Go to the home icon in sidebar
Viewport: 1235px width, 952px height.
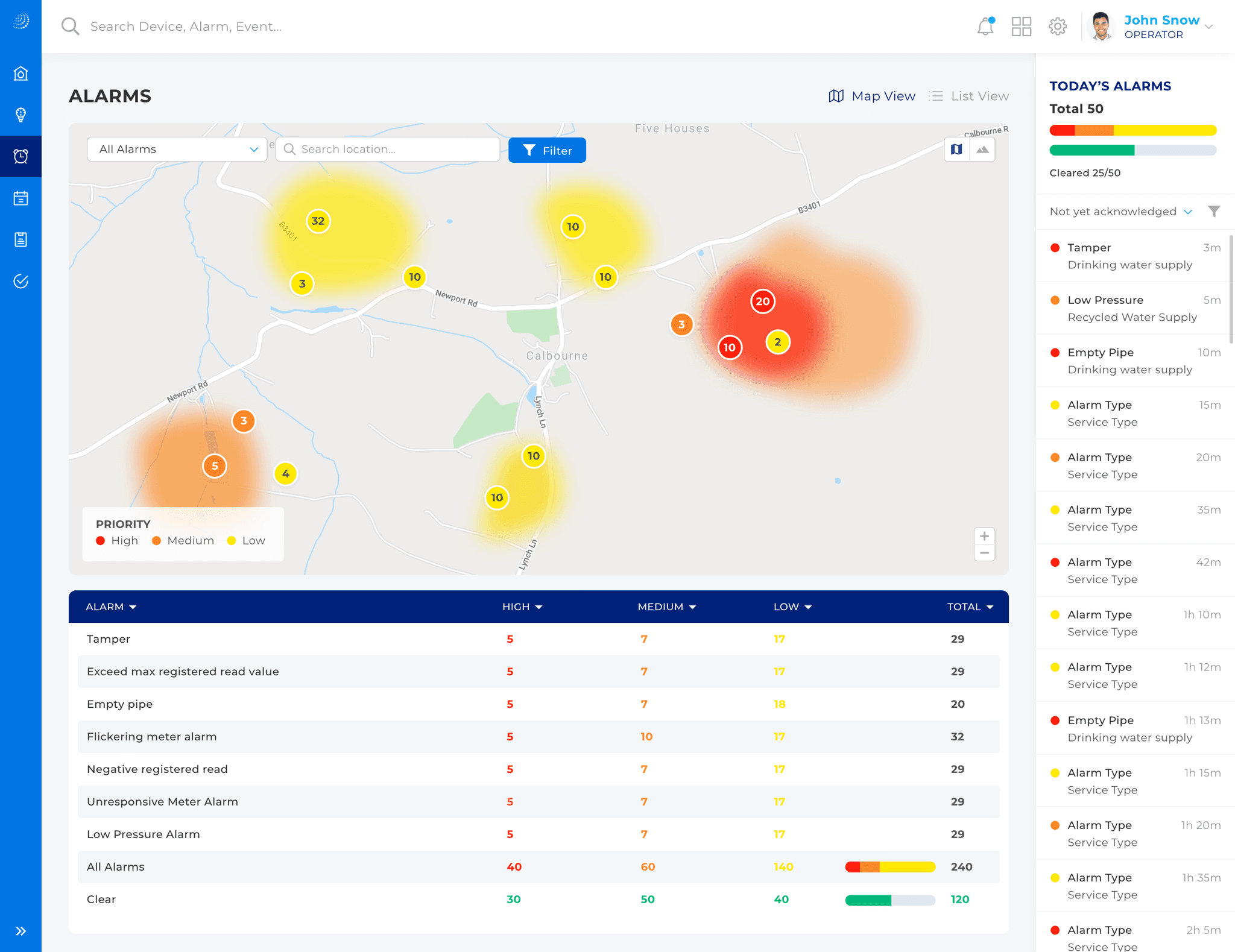[21, 74]
